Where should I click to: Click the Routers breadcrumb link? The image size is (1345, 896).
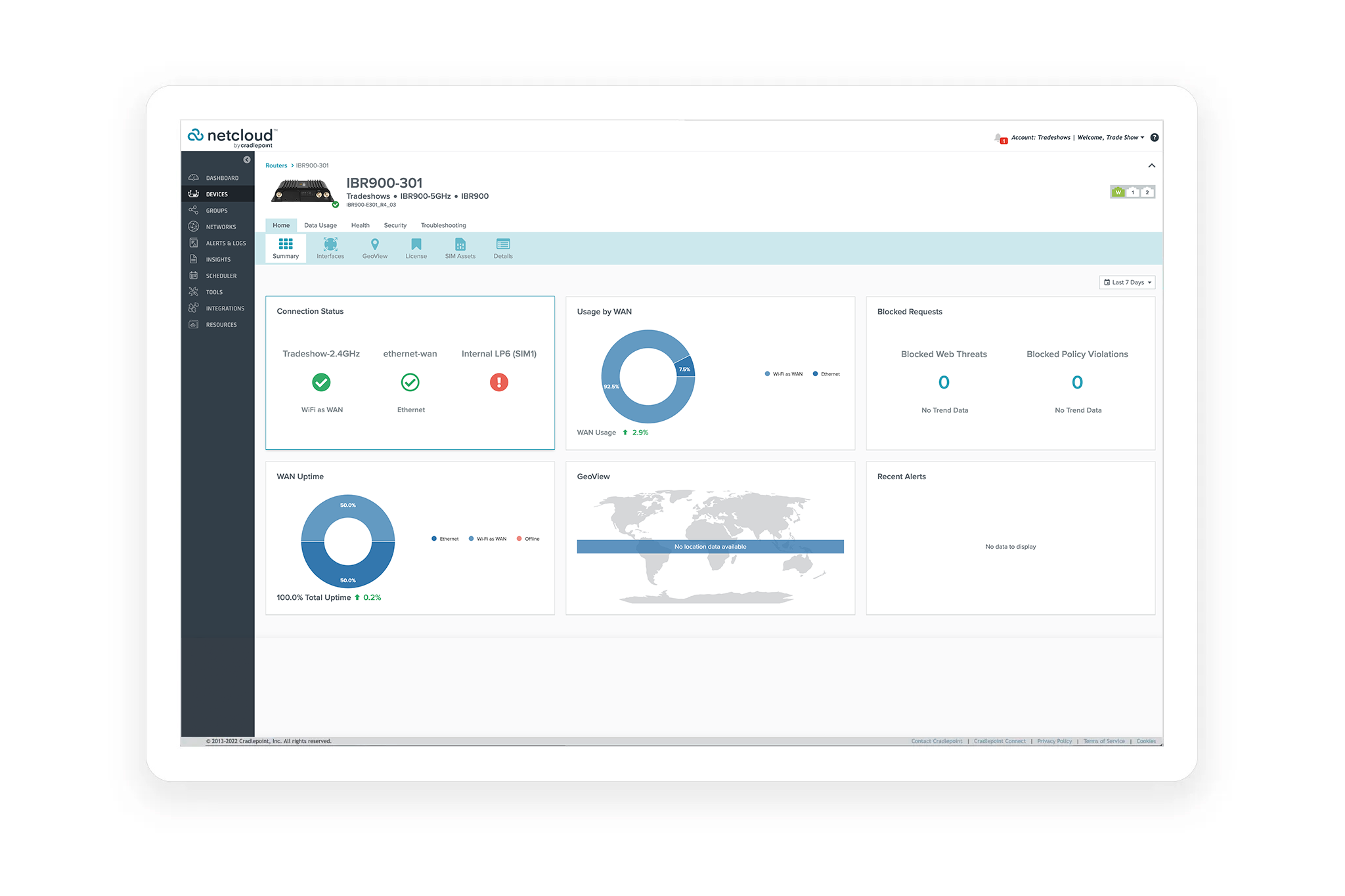tap(276, 165)
